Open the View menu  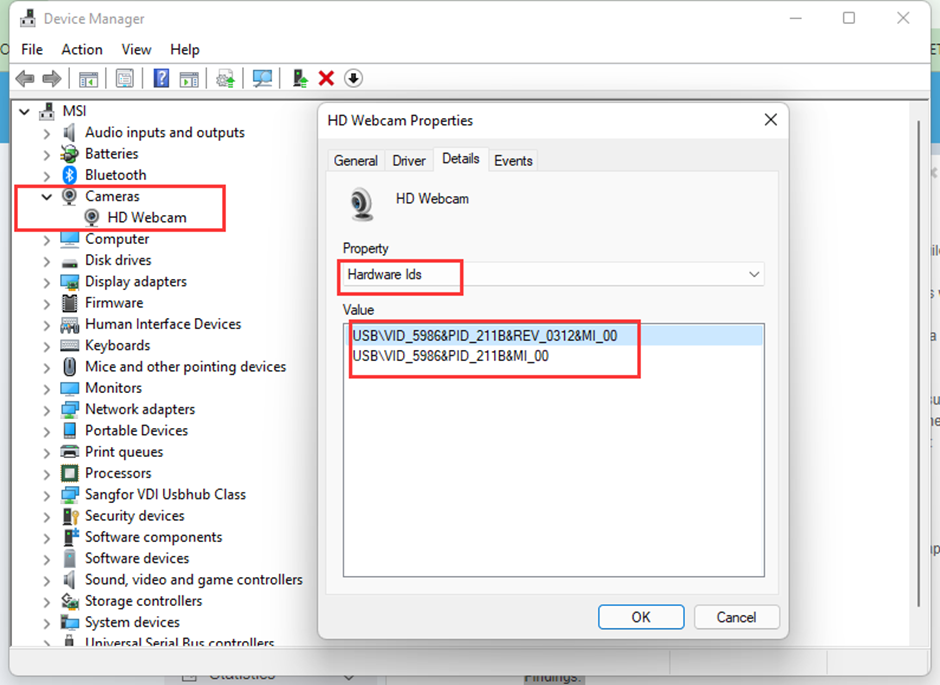coord(136,50)
